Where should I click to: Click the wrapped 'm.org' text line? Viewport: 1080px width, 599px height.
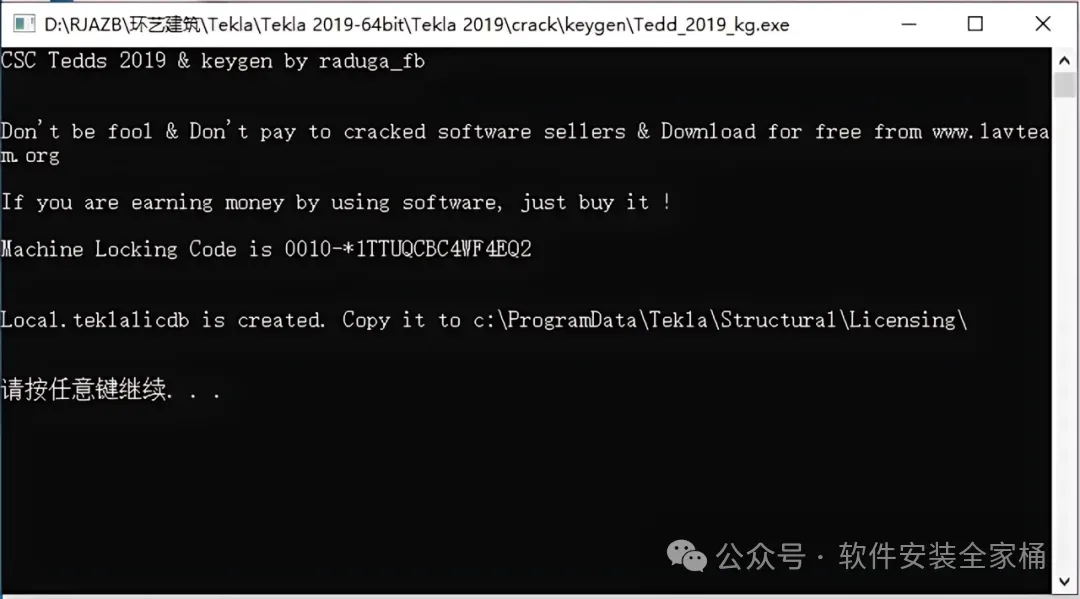point(30,156)
